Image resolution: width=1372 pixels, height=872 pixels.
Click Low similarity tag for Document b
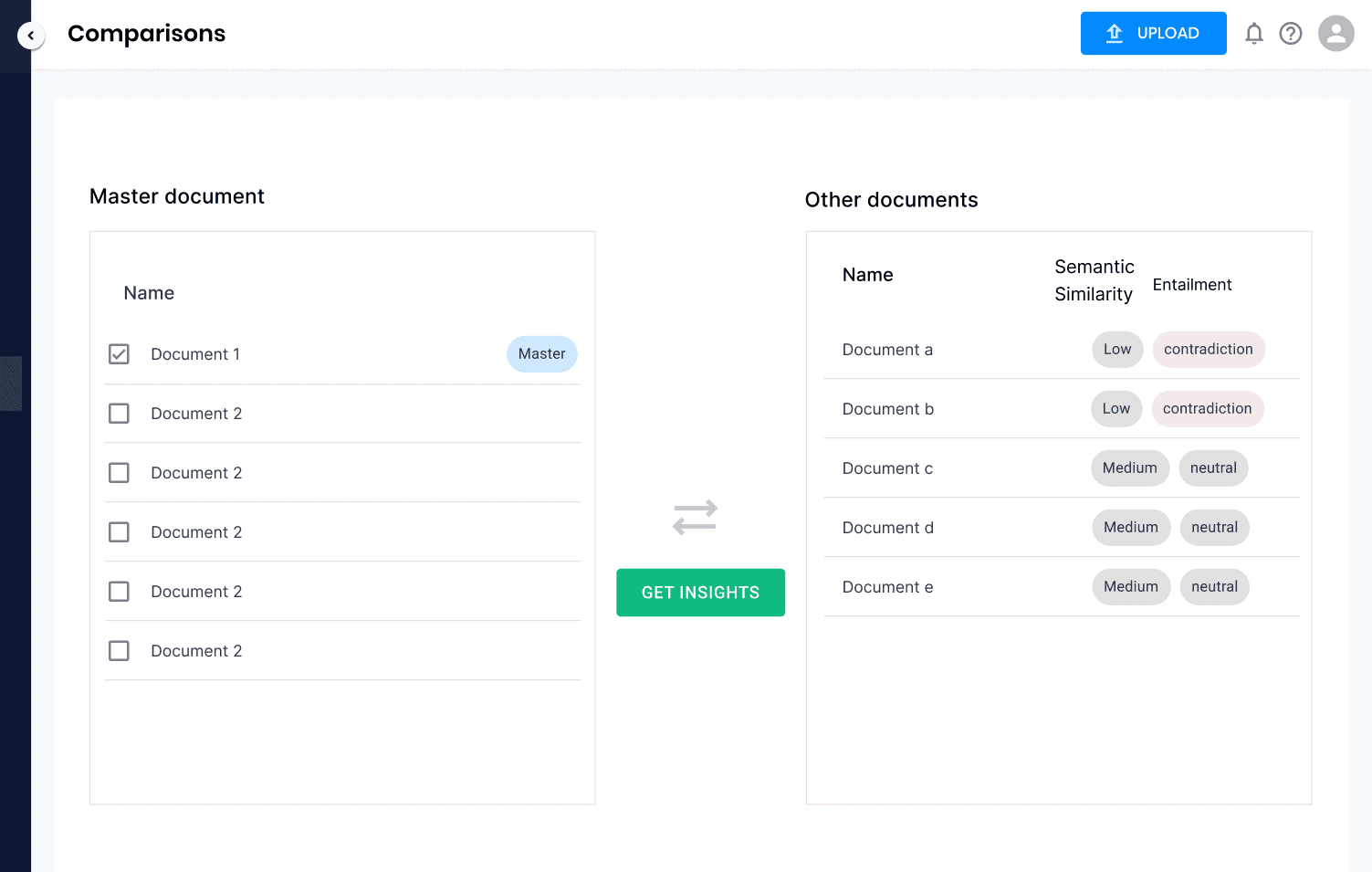1115,409
